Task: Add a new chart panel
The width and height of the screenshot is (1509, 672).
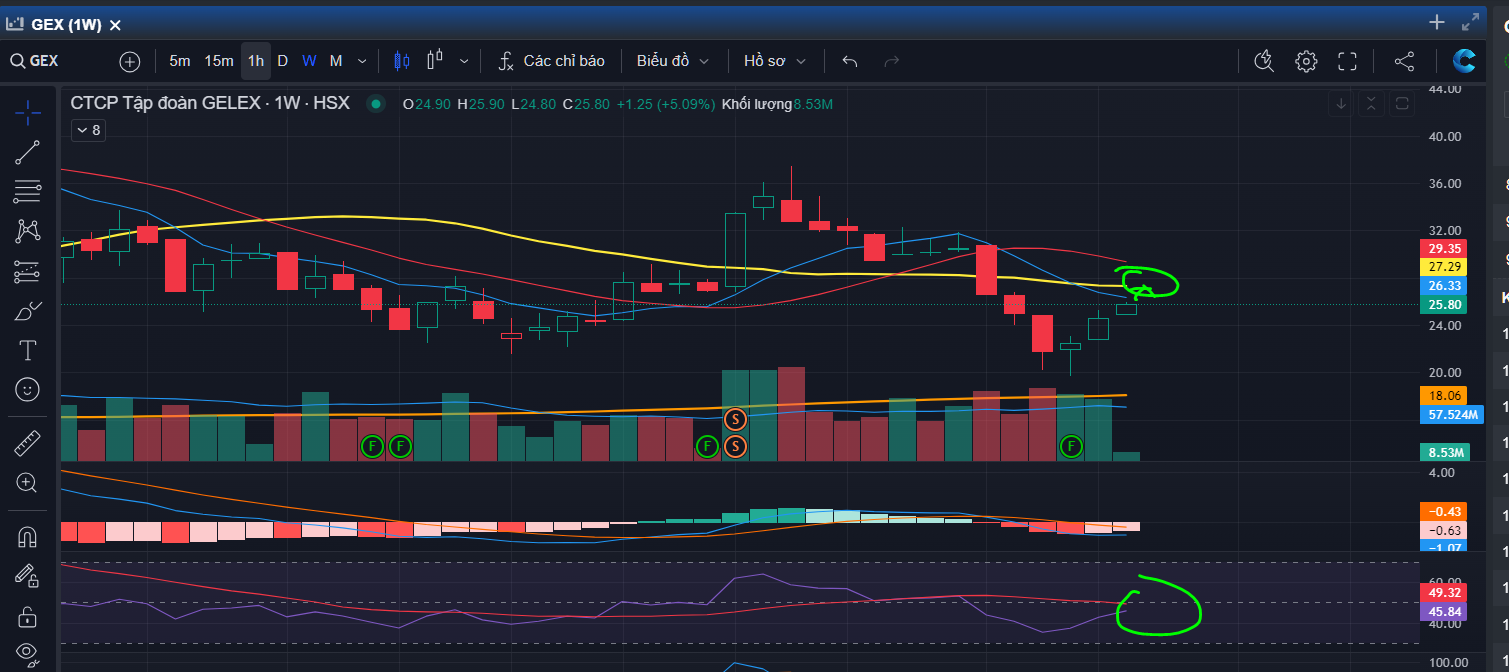Action: (1437, 22)
